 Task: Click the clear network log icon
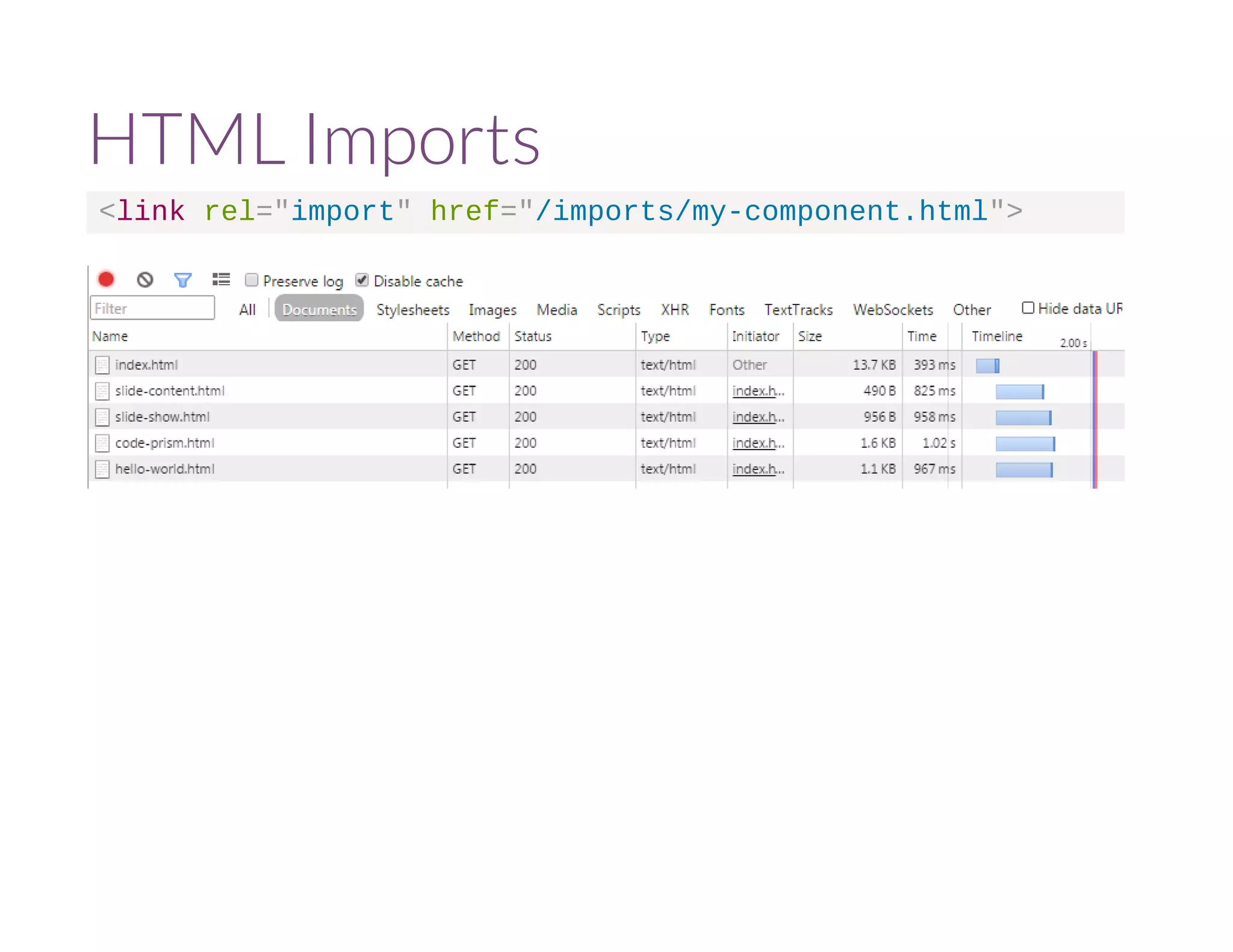click(x=144, y=280)
